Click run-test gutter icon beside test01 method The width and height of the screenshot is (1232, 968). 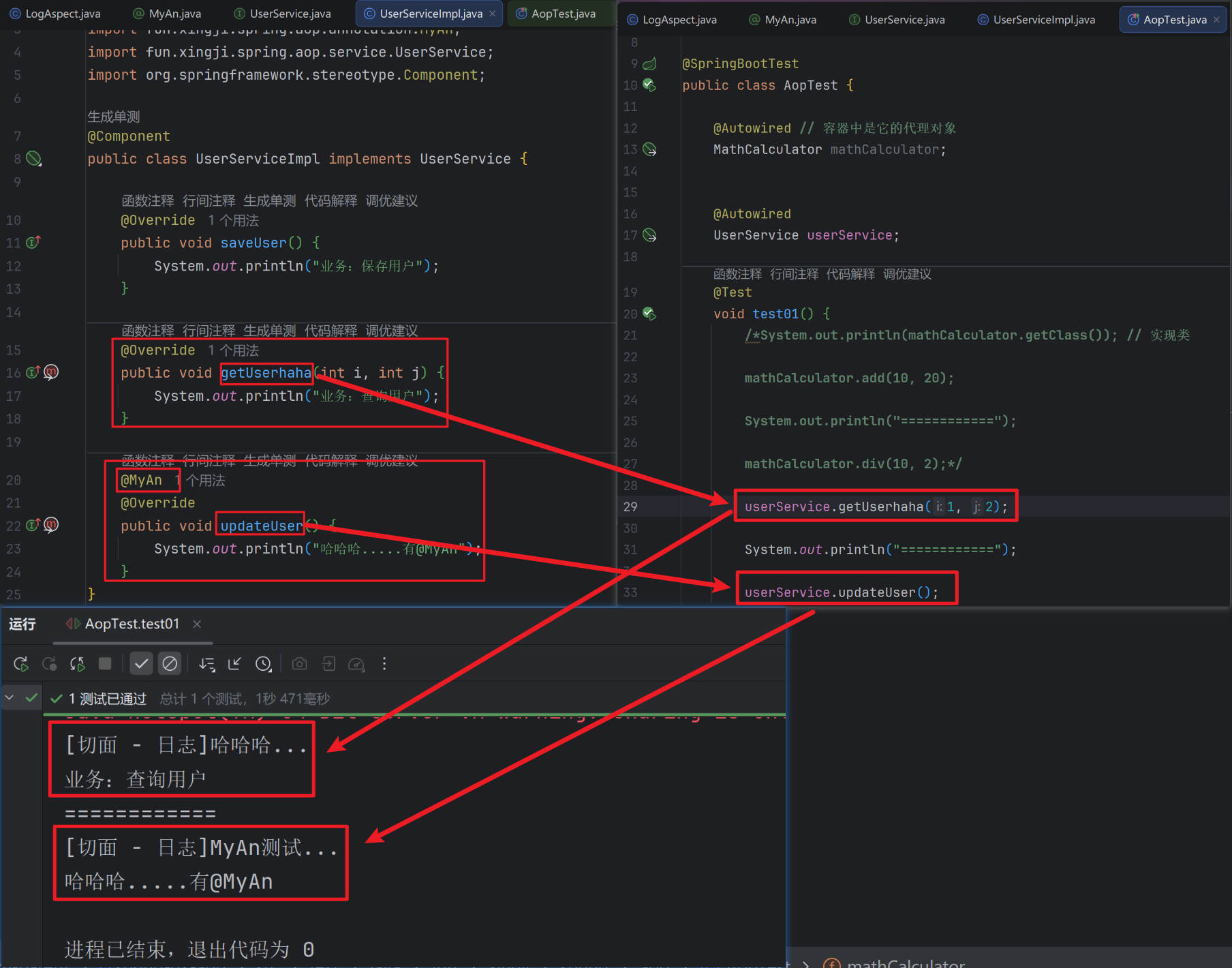pos(649,314)
